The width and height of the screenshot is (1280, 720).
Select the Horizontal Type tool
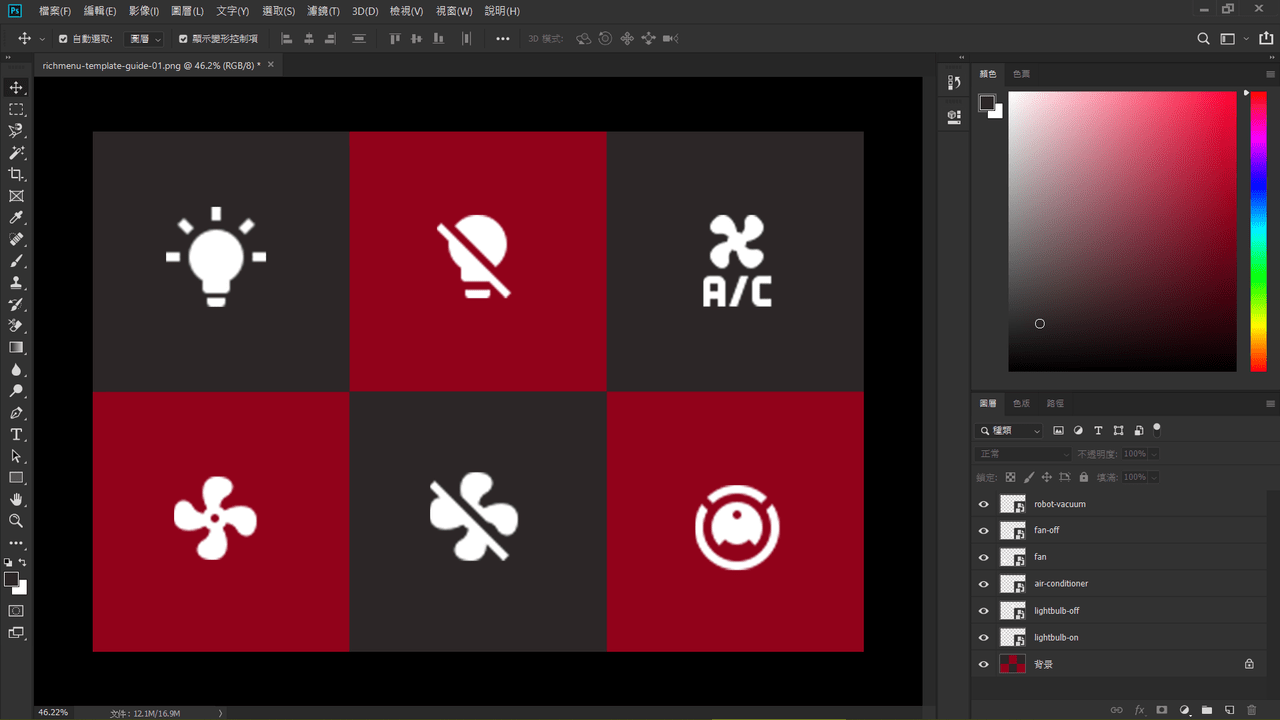point(16,434)
